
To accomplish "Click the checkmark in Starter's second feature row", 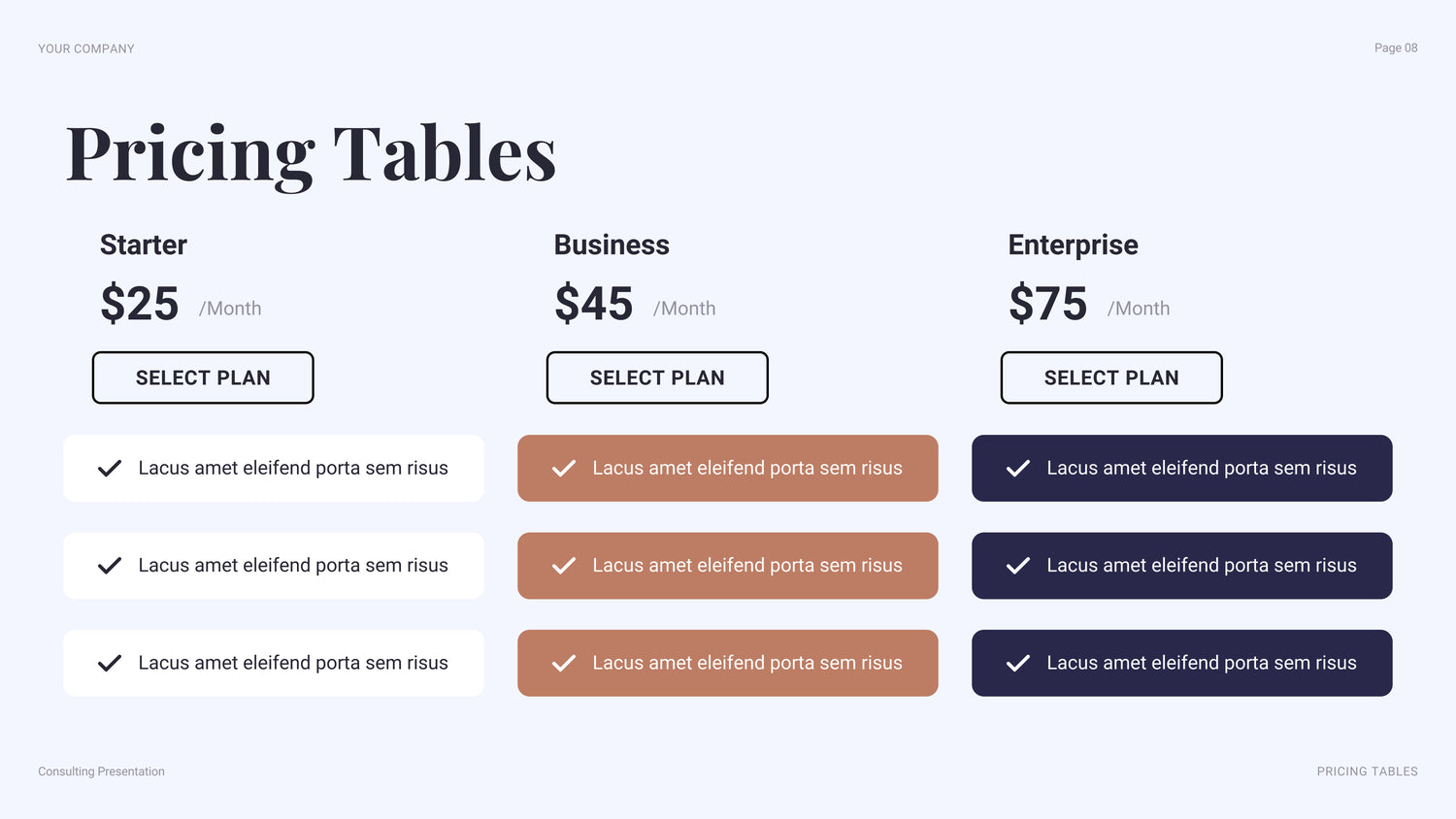I will (x=110, y=566).
